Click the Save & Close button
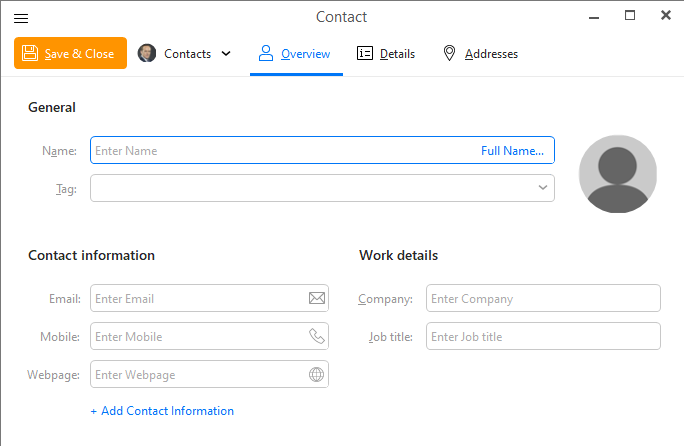684x446 pixels. point(70,53)
